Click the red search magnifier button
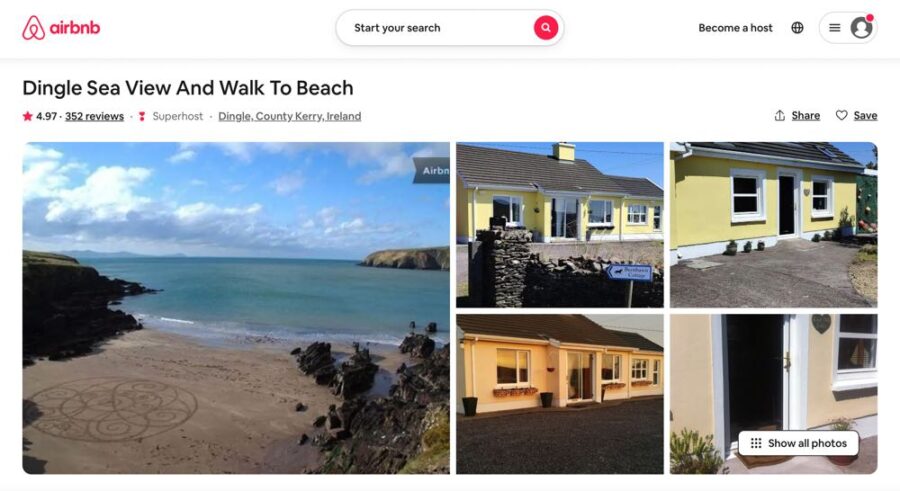The image size is (900, 491). [x=546, y=28]
